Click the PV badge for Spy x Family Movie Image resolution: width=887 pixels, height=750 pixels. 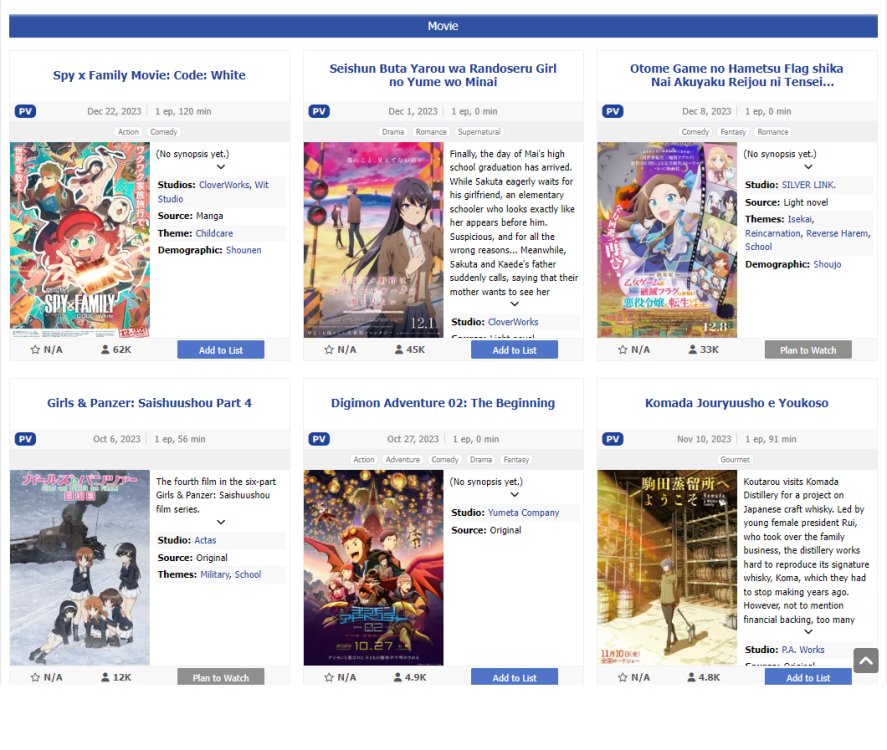click(25, 111)
